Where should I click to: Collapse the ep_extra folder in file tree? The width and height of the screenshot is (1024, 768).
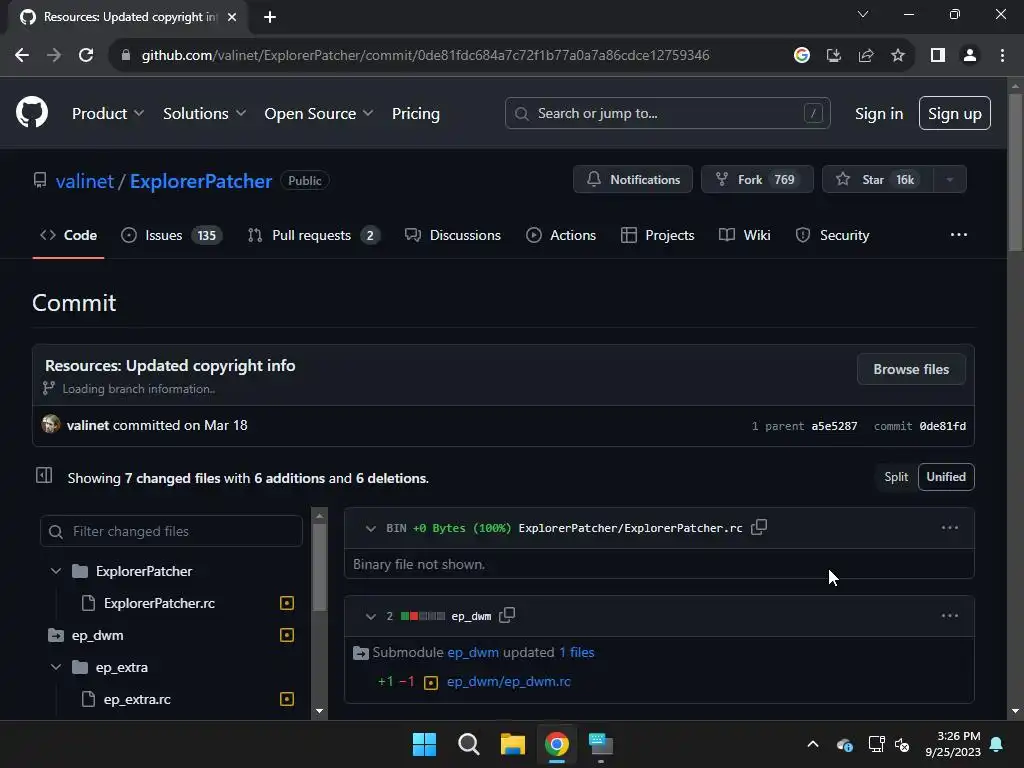[x=56, y=667]
